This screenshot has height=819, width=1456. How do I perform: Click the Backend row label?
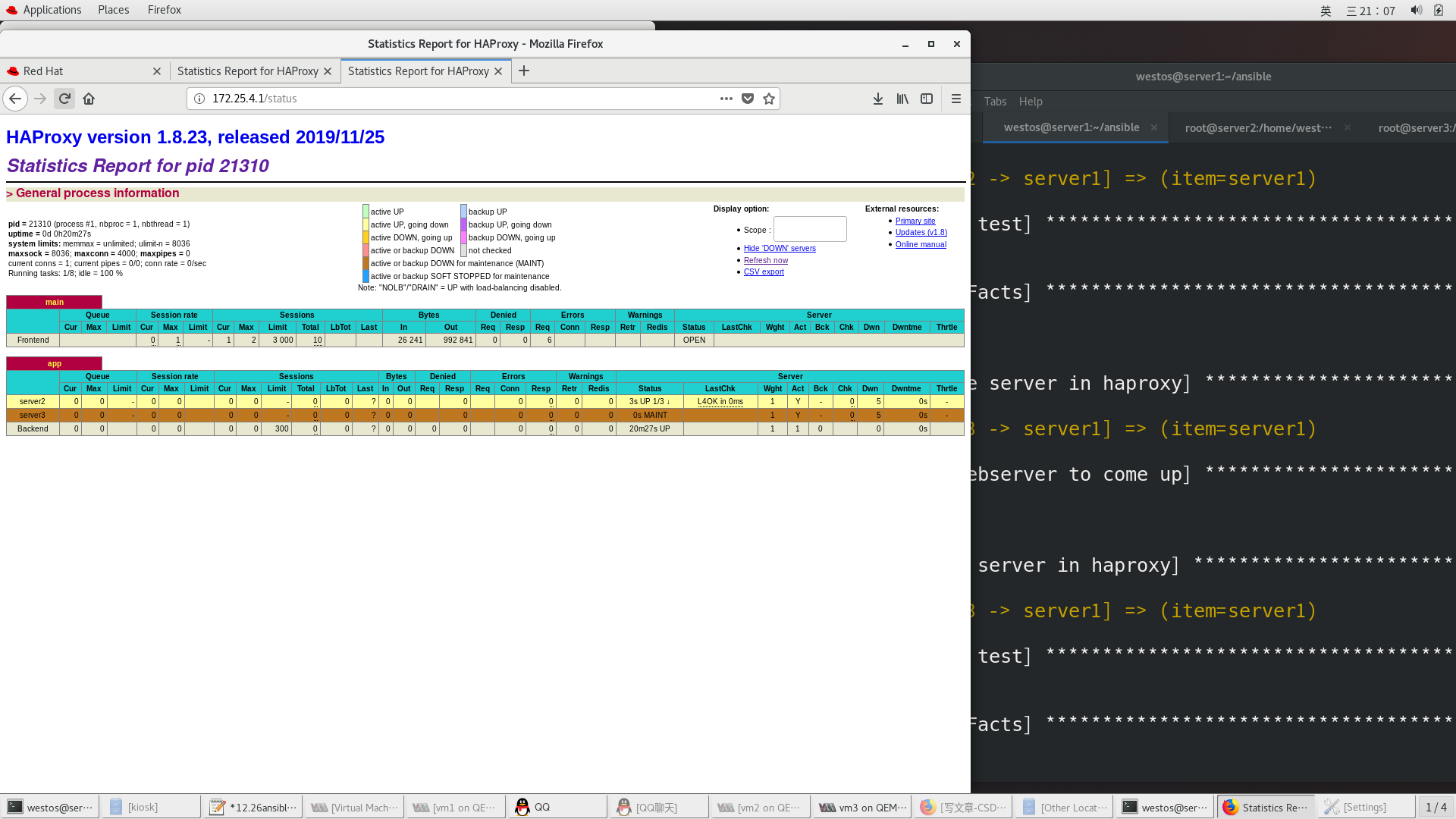(x=33, y=429)
